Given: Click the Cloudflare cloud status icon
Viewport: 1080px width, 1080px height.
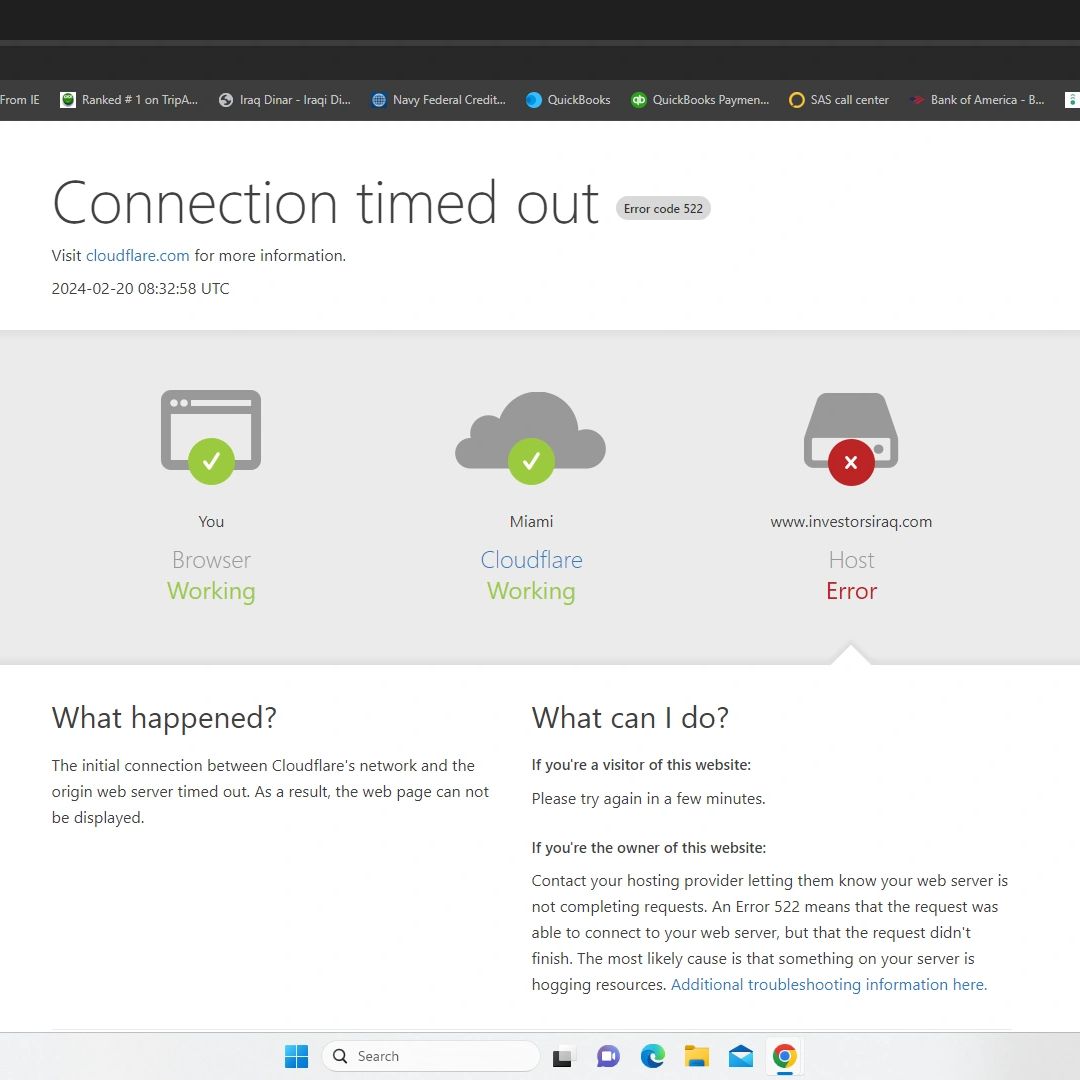Looking at the screenshot, I should (530, 438).
